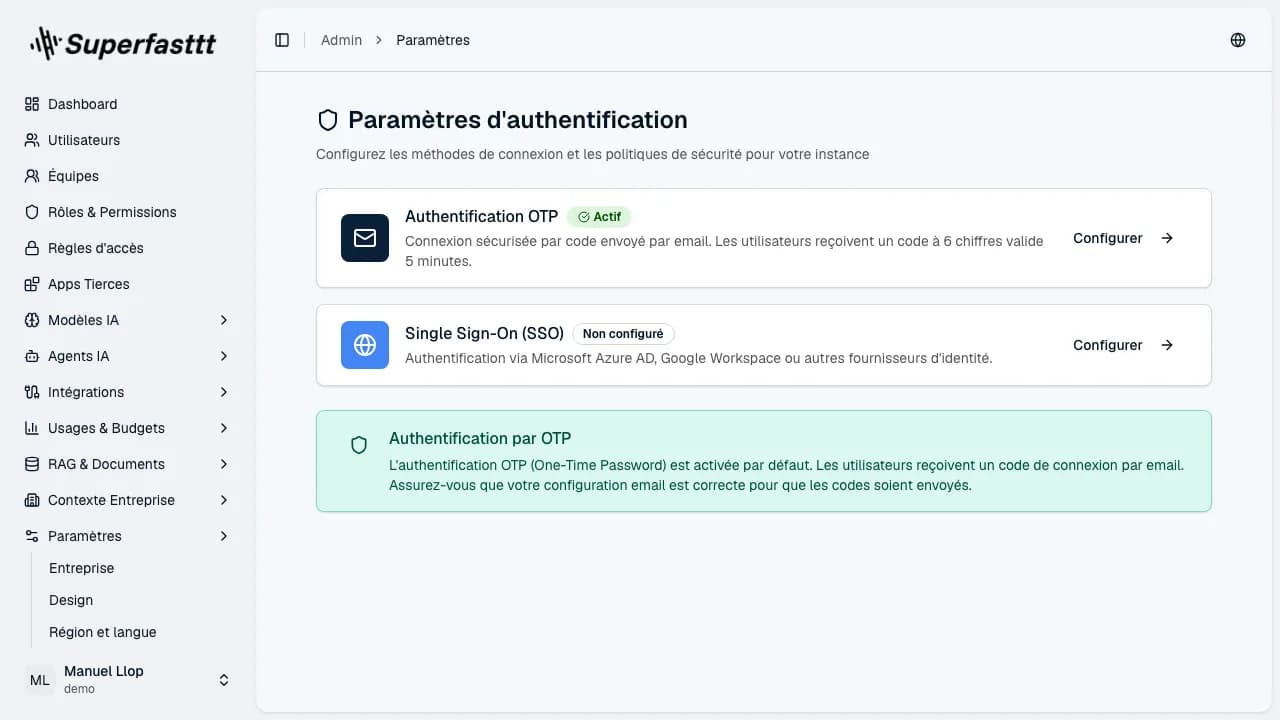Click the Rôles & Permissions shield icon
1280x720 pixels.
tap(32, 212)
